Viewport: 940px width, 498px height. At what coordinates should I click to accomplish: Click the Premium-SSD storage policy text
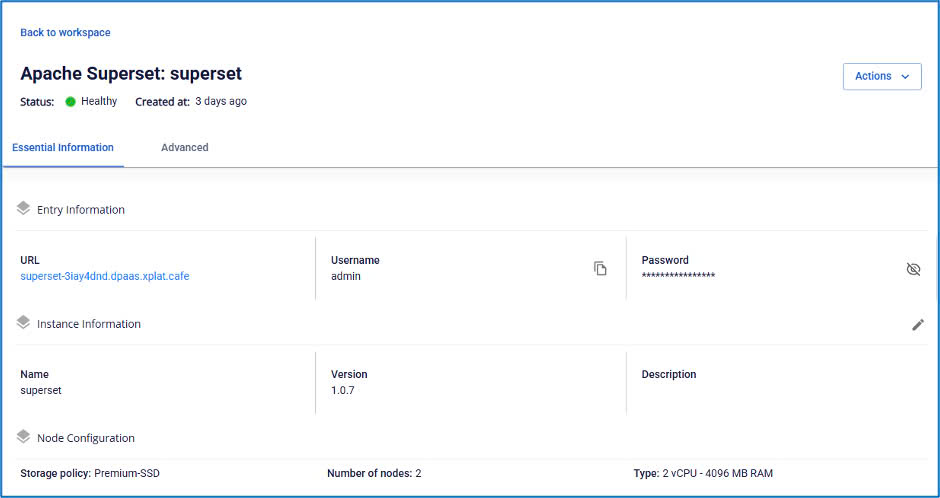point(127,473)
